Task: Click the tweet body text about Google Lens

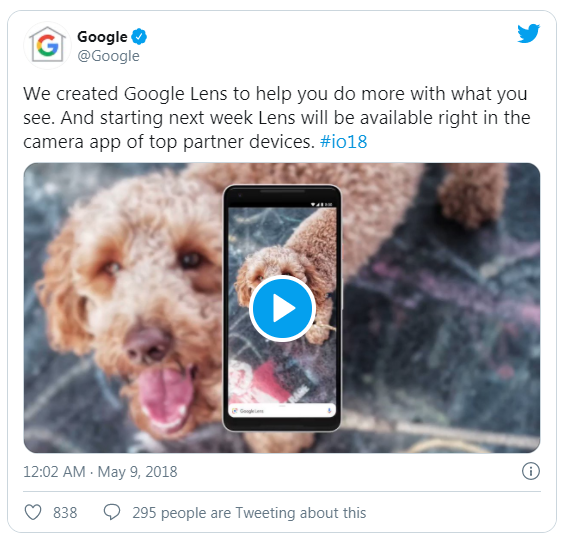Action: pyautogui.click(x=276, y=118)
